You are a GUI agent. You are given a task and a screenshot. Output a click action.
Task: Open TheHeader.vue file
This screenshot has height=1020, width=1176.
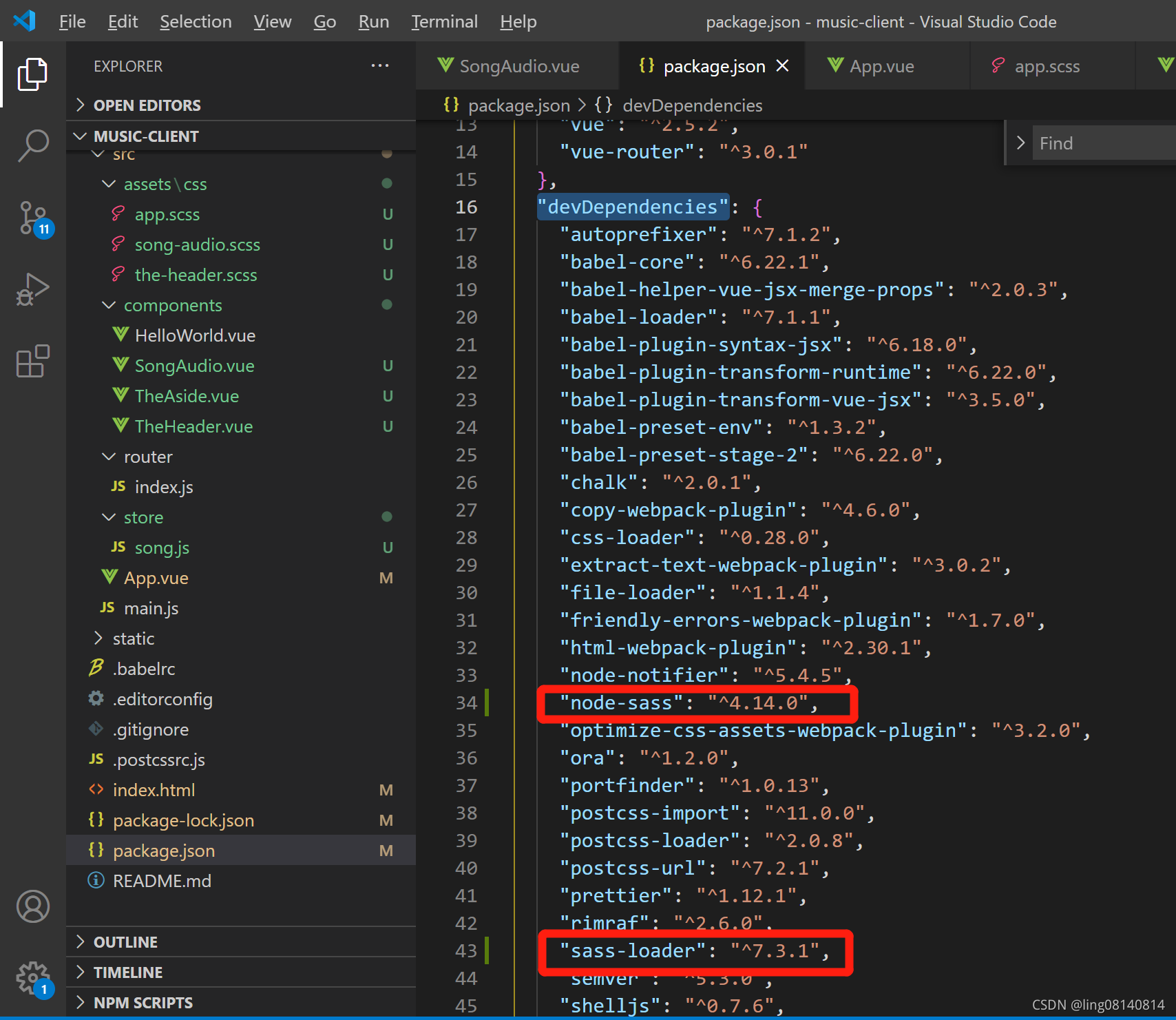[x=241, y=426]
